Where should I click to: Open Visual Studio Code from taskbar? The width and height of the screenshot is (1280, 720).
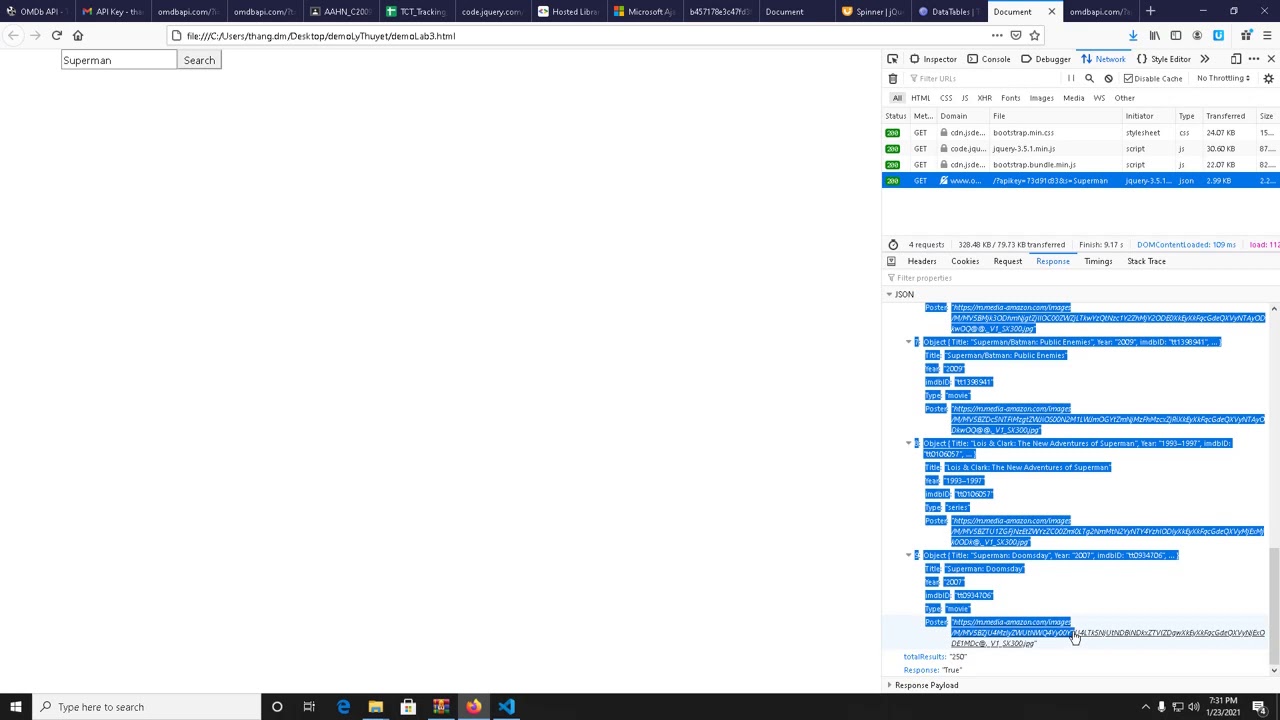click(506, 707)
